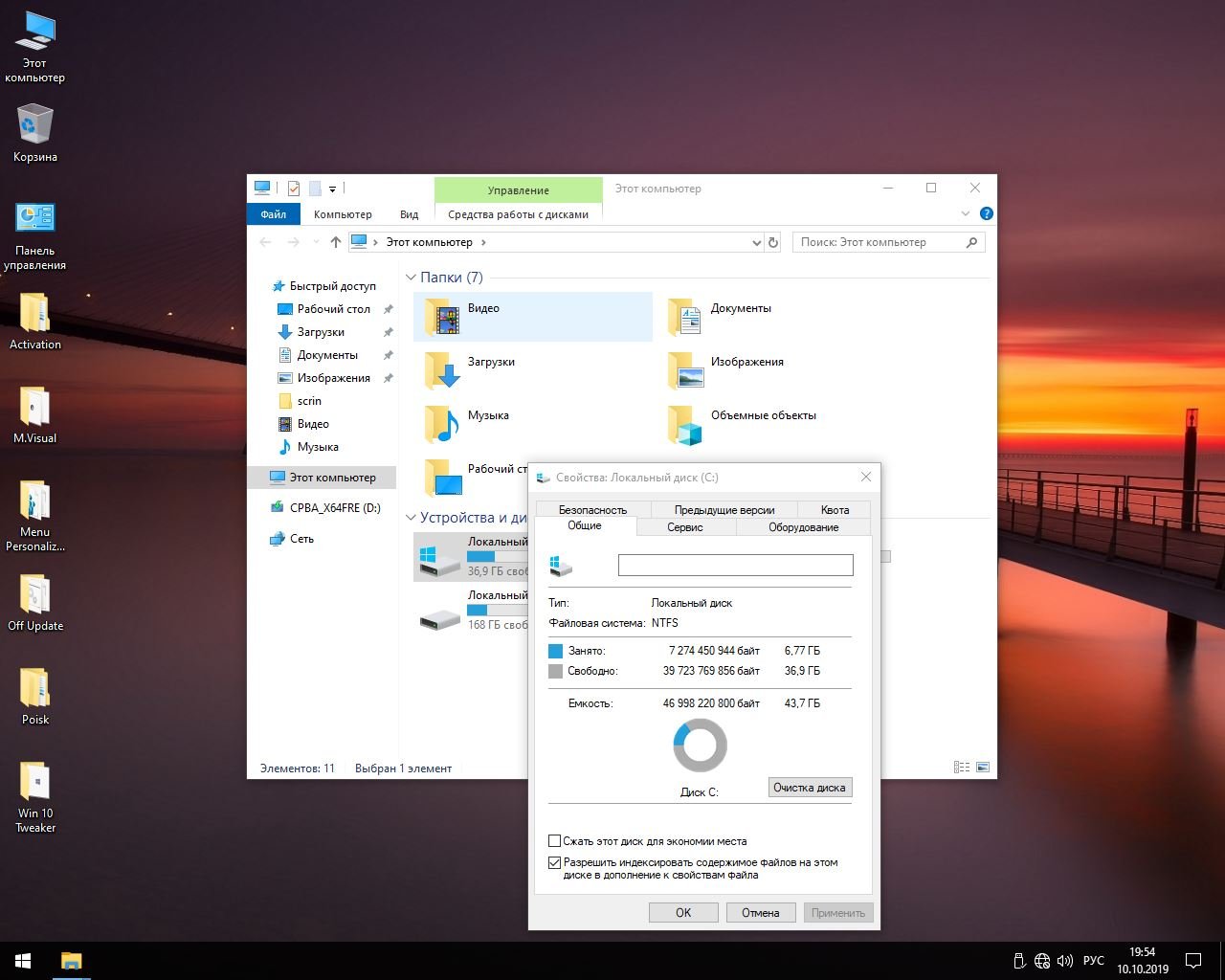Screen dimensions: 1225x980
Task: Open the Компьютер ribbon tab
Action: click(x=343, y=214)
